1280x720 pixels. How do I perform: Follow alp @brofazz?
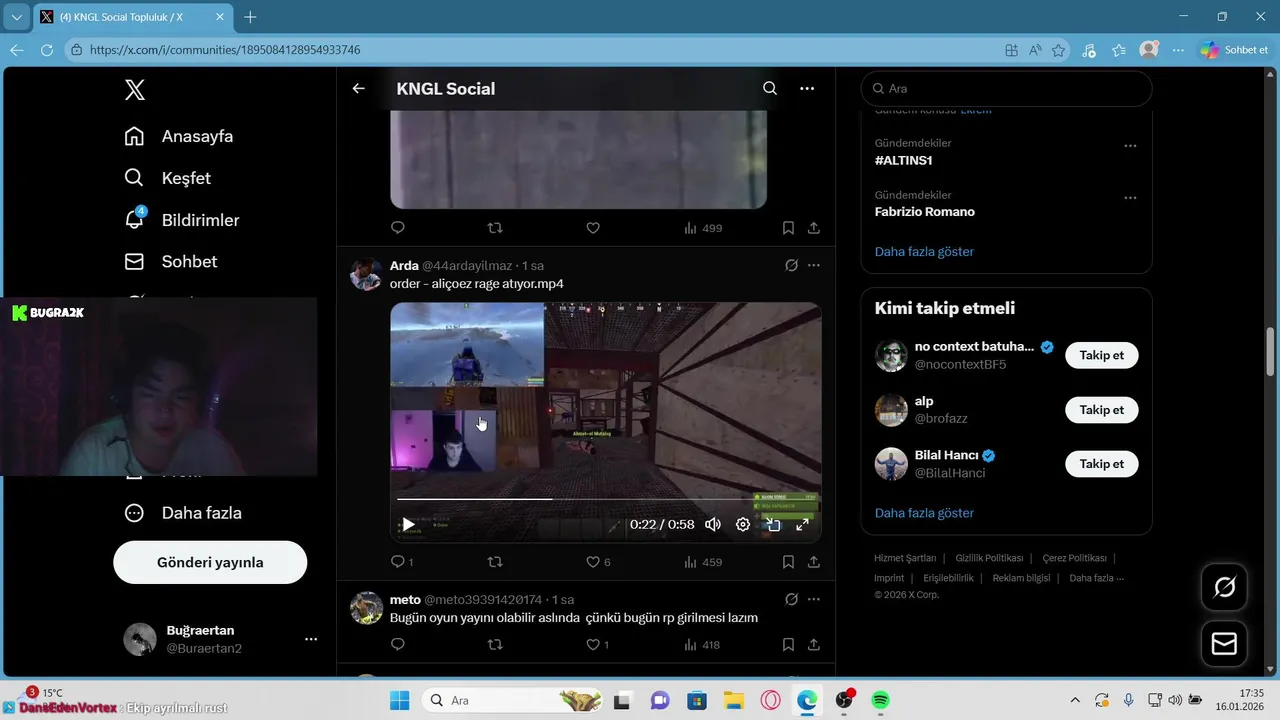1101,410
